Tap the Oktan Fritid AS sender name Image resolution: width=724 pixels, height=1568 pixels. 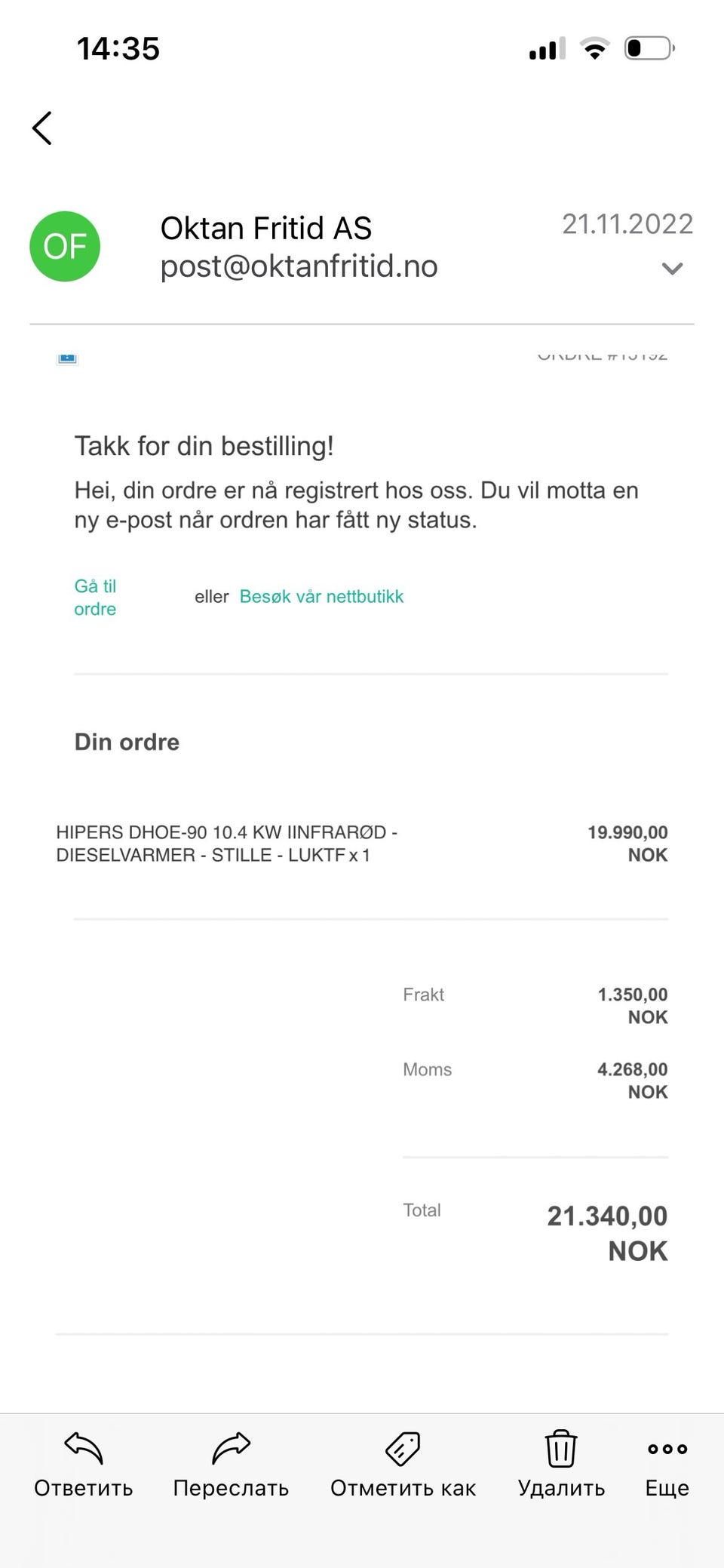pyautogui.click(x=265, y=228)
